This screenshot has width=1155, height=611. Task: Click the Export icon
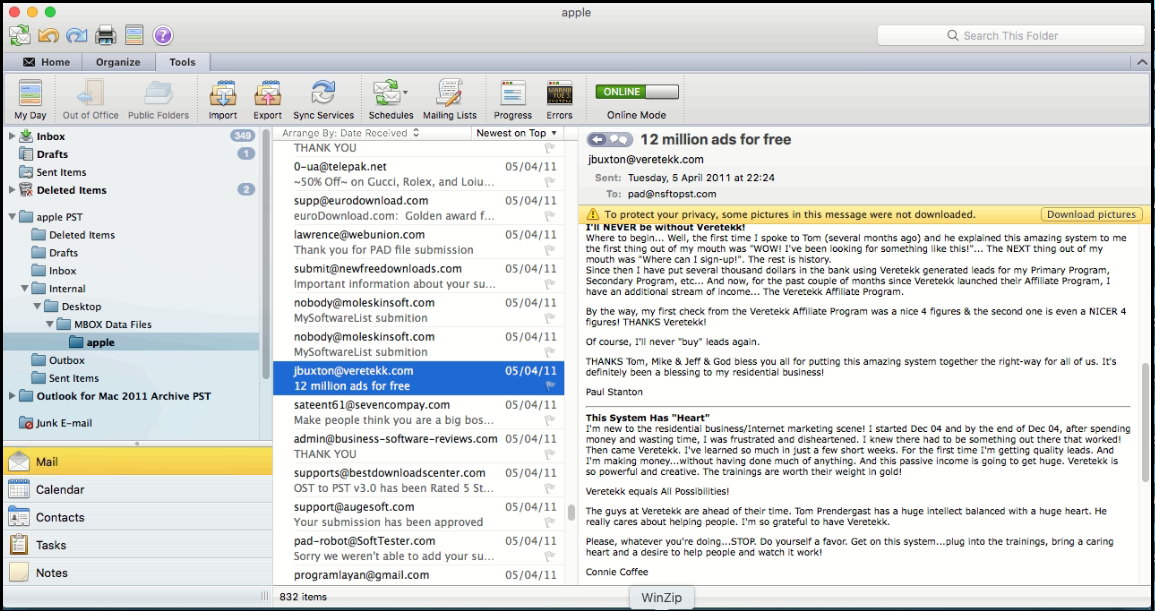pyautogui.click(x=267, y=99)
